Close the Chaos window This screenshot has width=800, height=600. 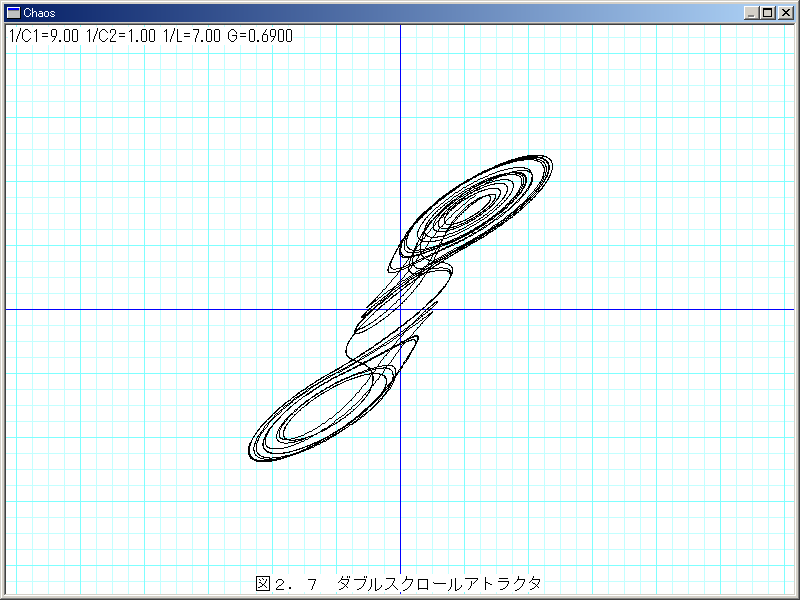click(x=786, y=13)
